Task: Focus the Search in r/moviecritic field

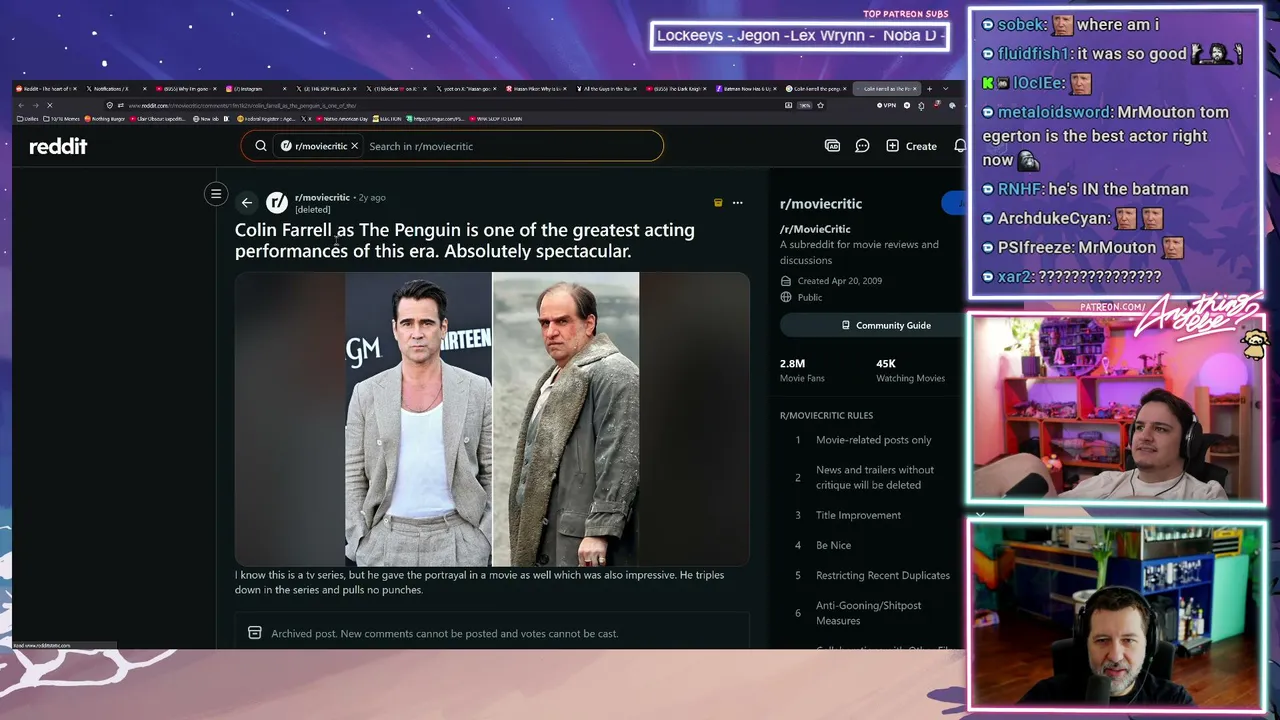Action: click(510, 146)
